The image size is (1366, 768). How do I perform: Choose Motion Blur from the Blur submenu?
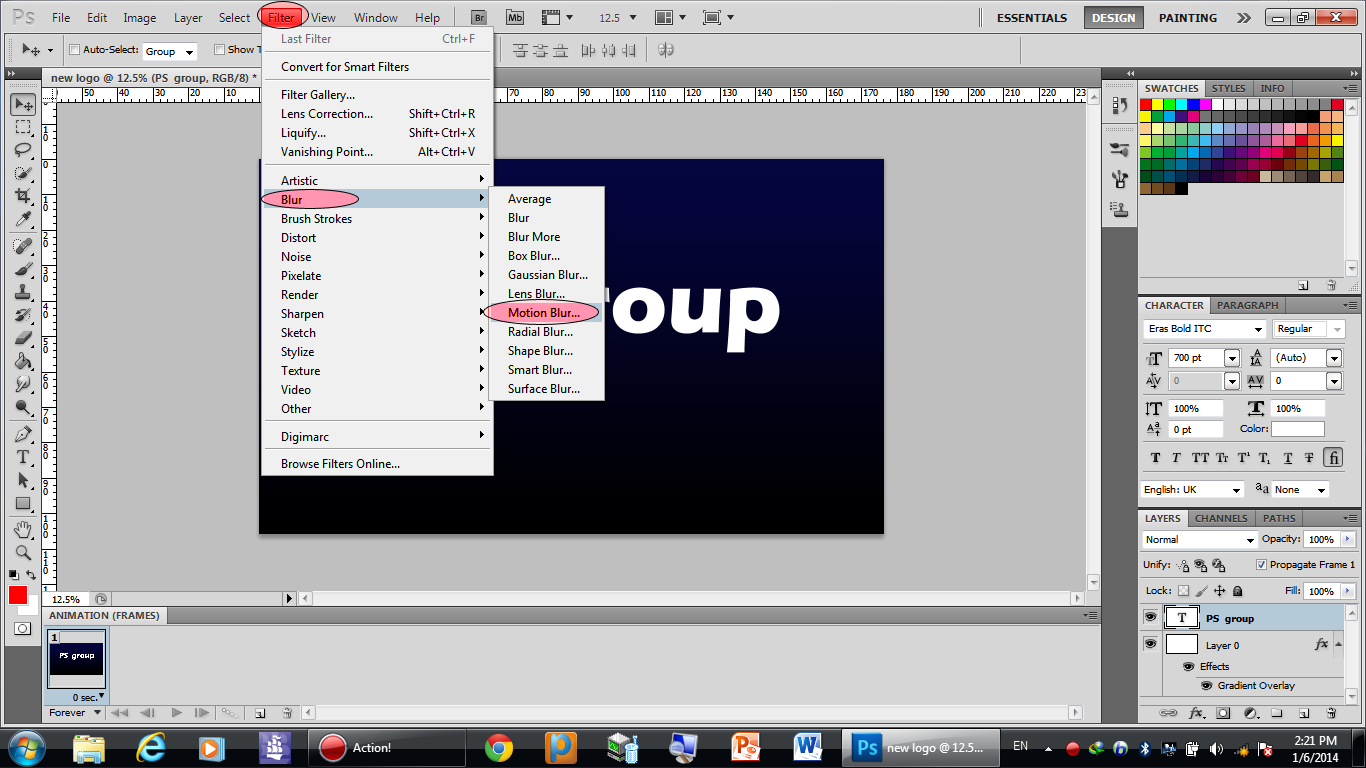tap(543, 313)
